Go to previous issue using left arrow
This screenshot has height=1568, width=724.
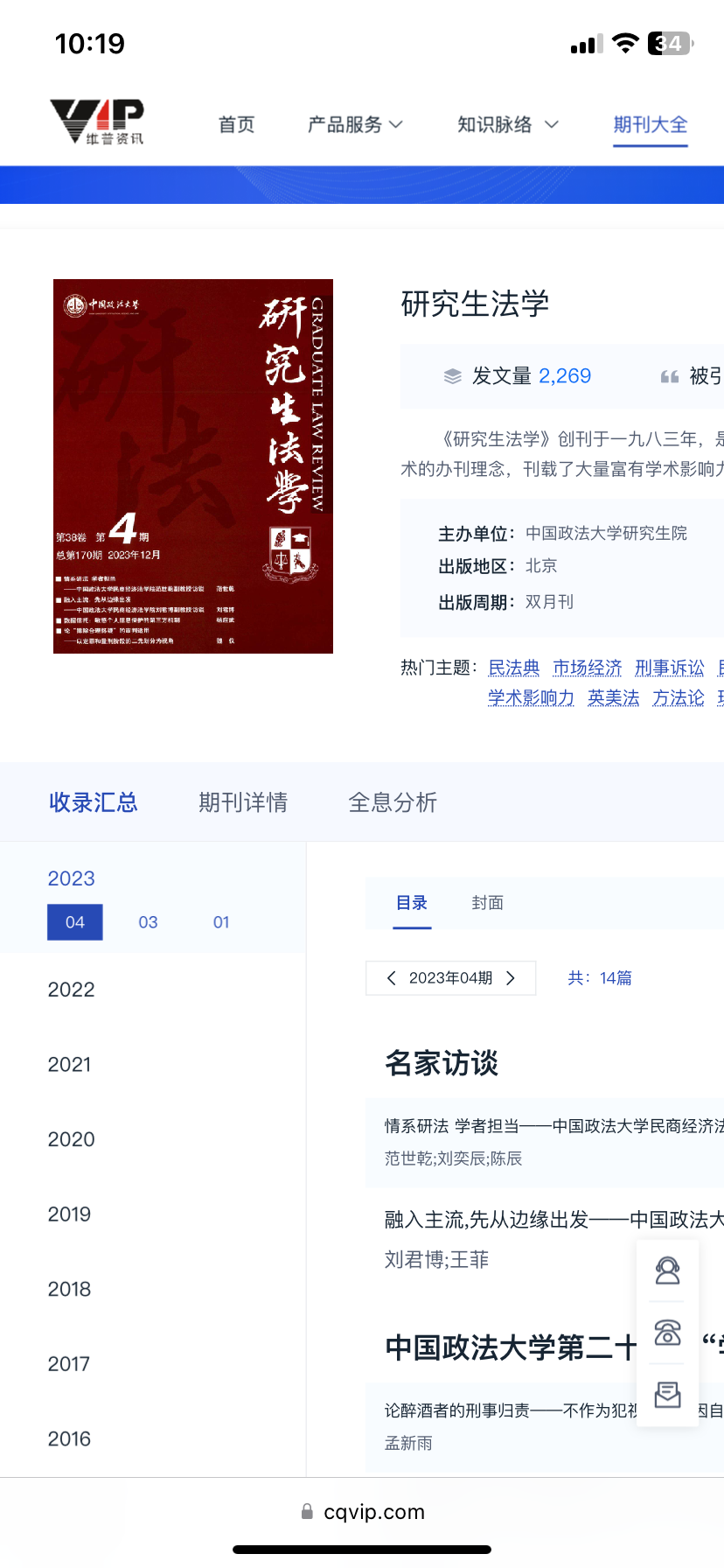[x=391, y=978]
